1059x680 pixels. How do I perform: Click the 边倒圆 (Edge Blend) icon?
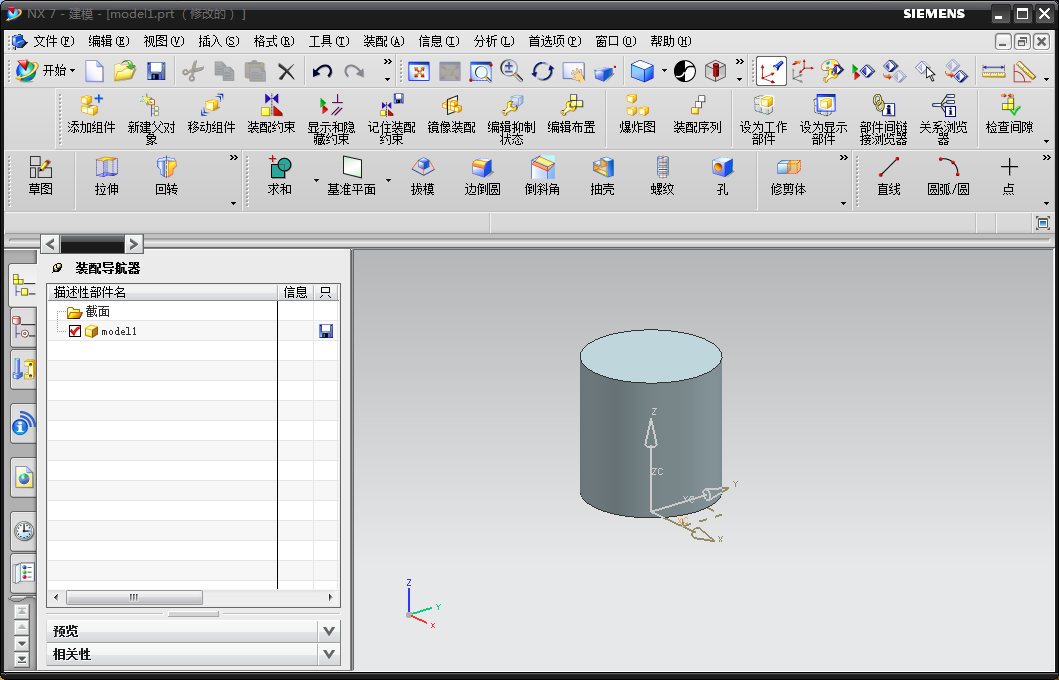tap(482, 173)
